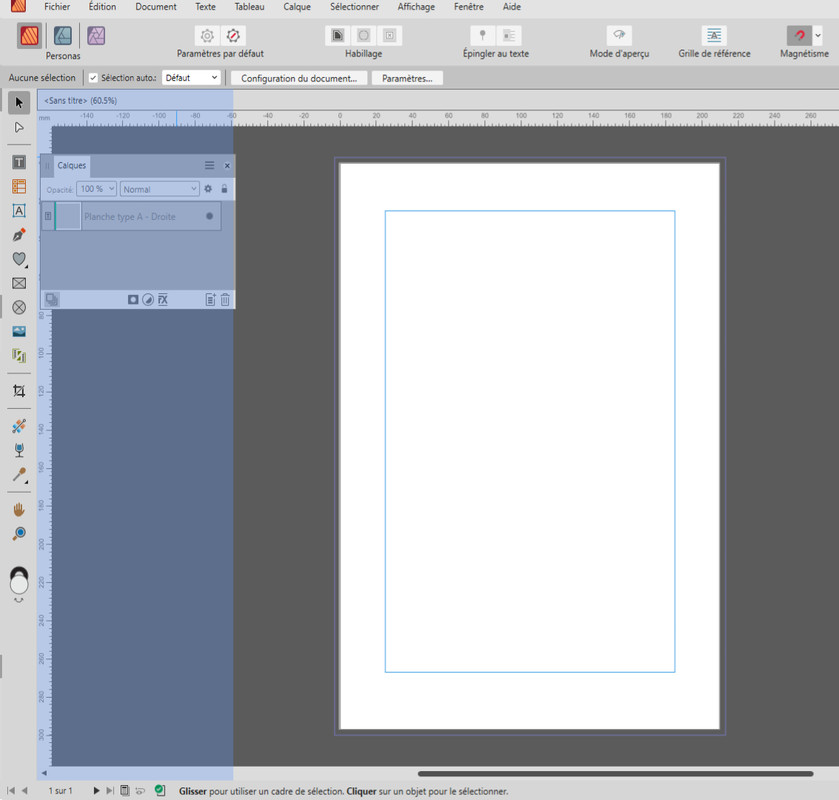Select the elliptical Picture Frame tool
The width and height of the screenshot is (839, 800).
pos(19,307)
